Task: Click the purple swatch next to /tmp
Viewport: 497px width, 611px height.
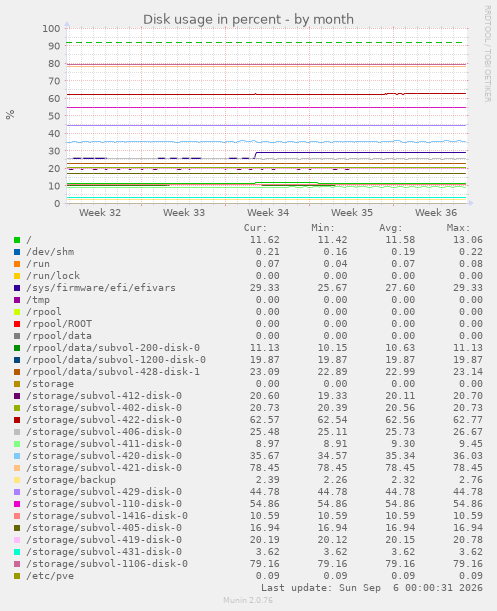Action: tap(17, 300)
